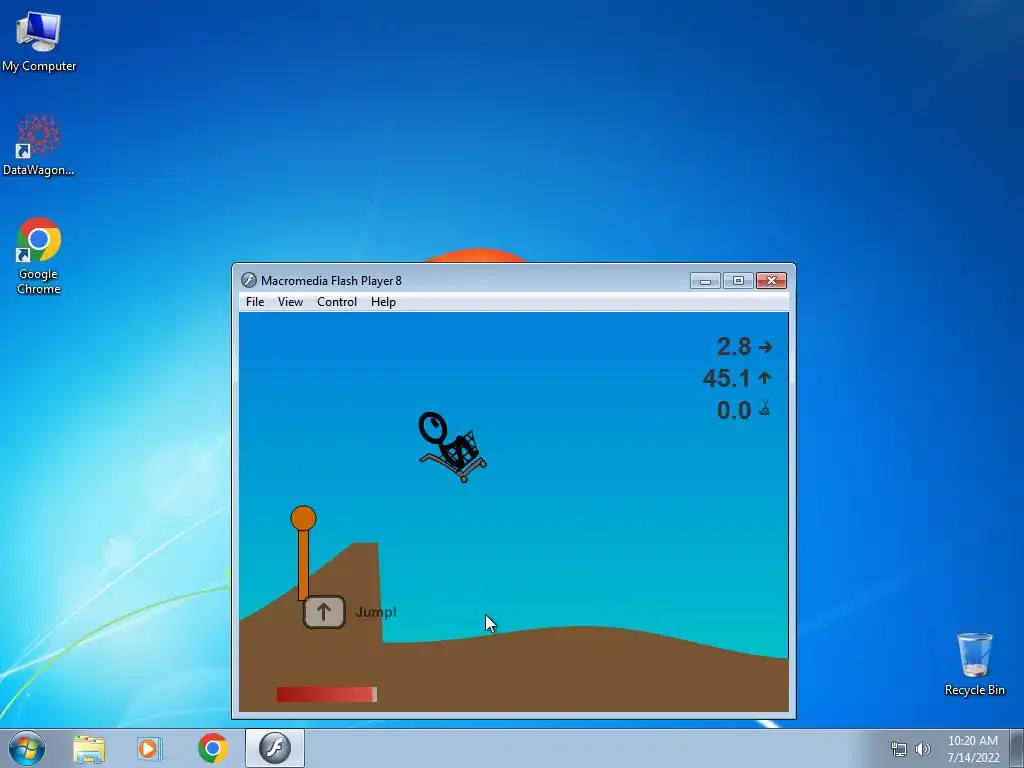Click the height value 45.1
Image resolution: width=1024 pixels, height=768 pixels.
[726, 378]
